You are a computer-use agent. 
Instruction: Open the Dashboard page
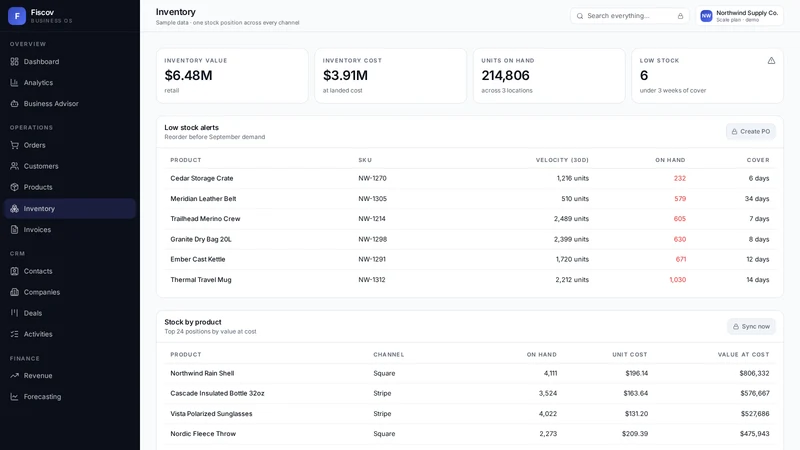click(x=70, y=62)
